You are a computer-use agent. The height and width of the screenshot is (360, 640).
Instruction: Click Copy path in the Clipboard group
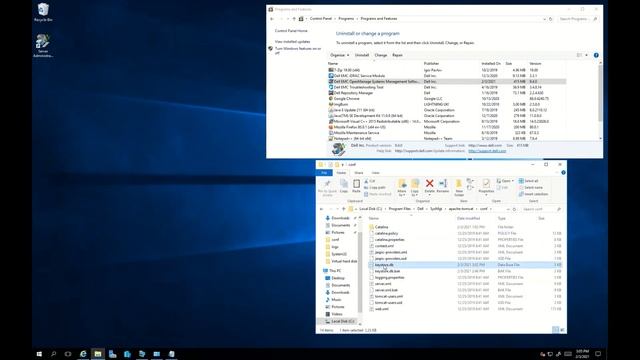tap(375, 188)
